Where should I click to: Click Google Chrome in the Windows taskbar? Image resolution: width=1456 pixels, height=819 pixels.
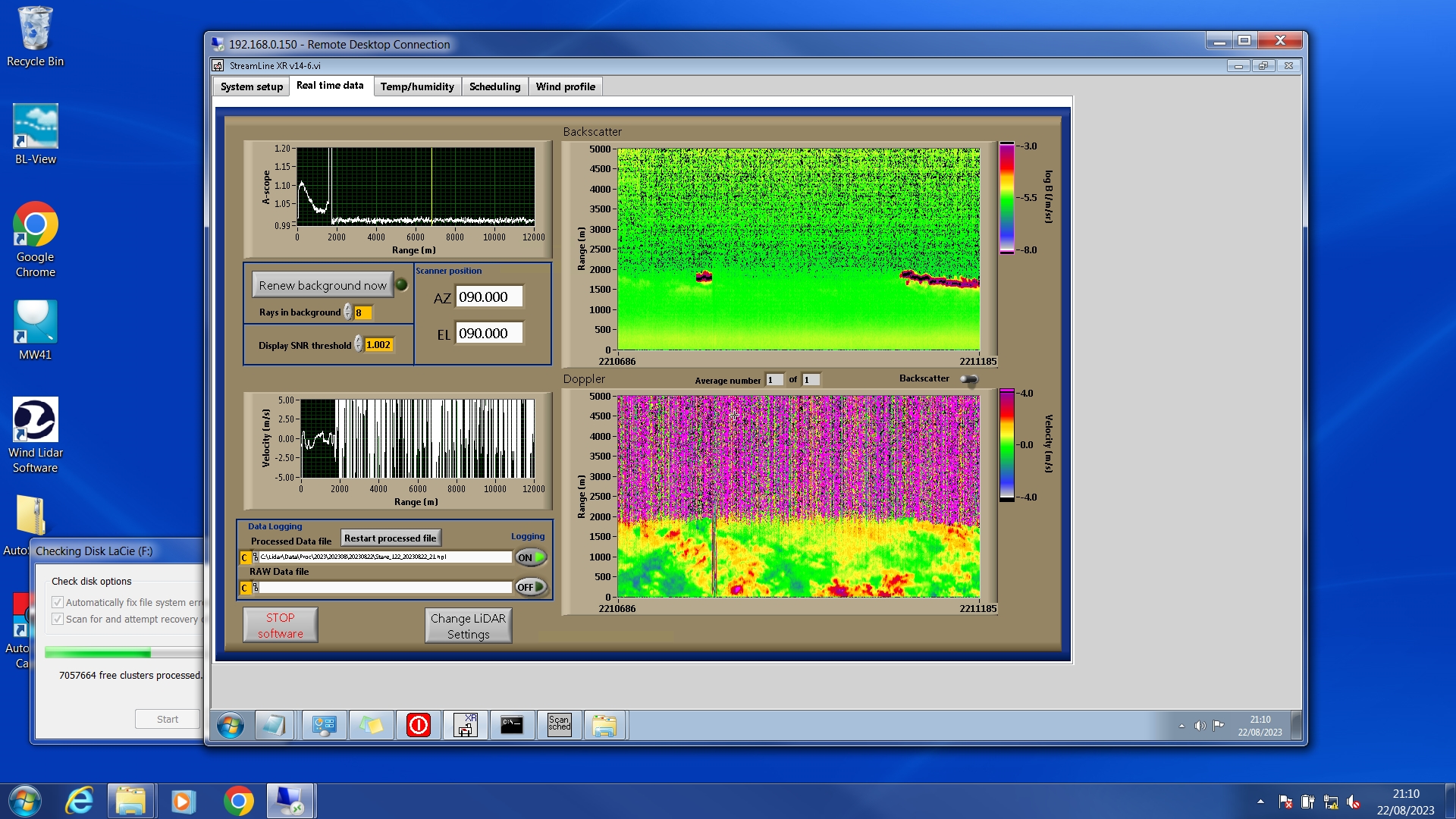point(238,801)
